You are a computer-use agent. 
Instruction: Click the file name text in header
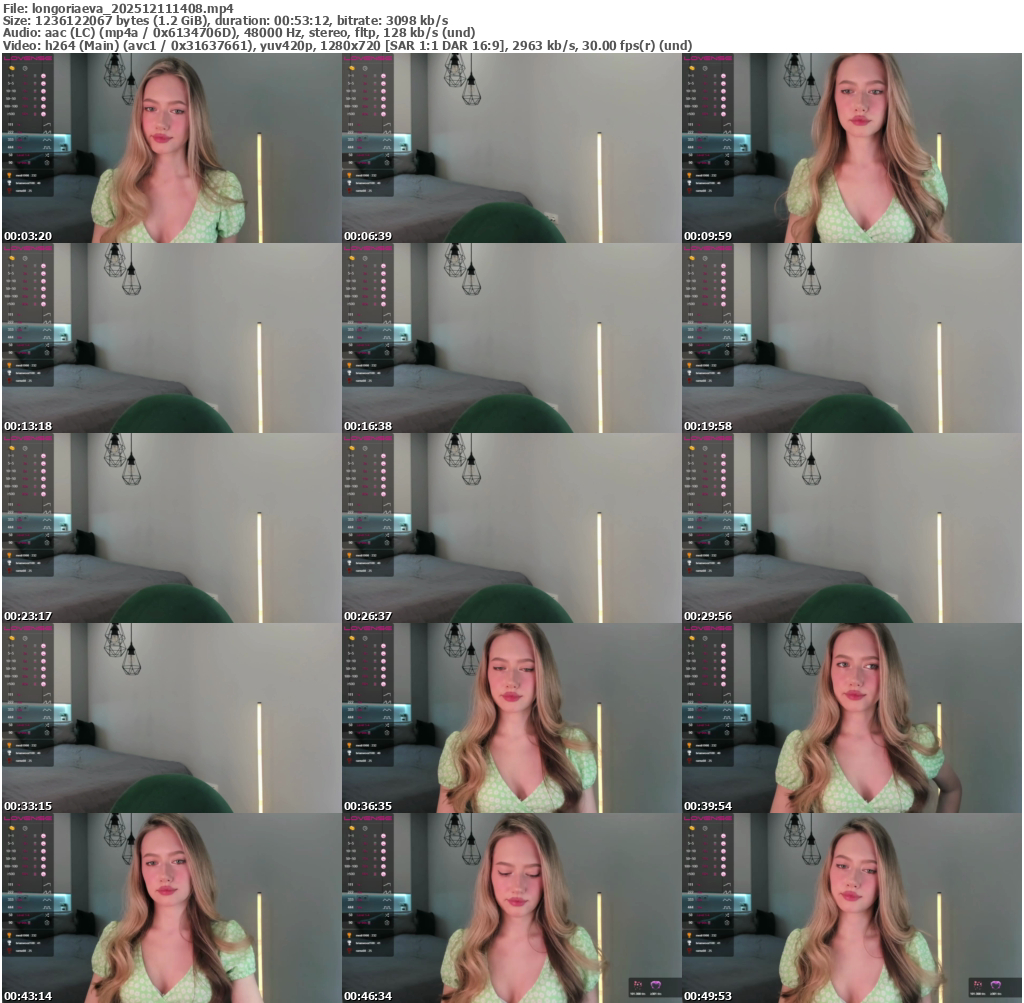click(x=118, y=8)
